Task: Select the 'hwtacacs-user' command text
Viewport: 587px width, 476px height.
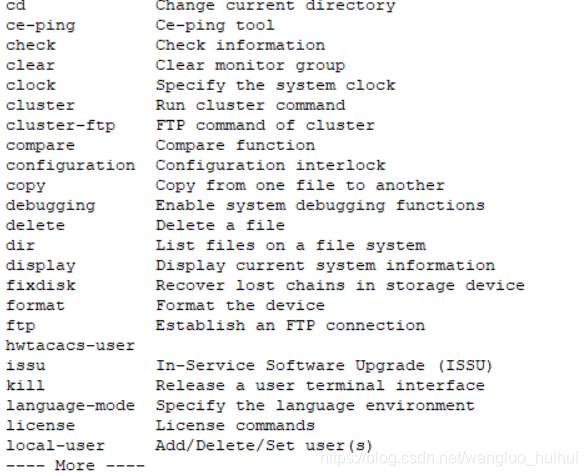Action: tap(70, 346)
